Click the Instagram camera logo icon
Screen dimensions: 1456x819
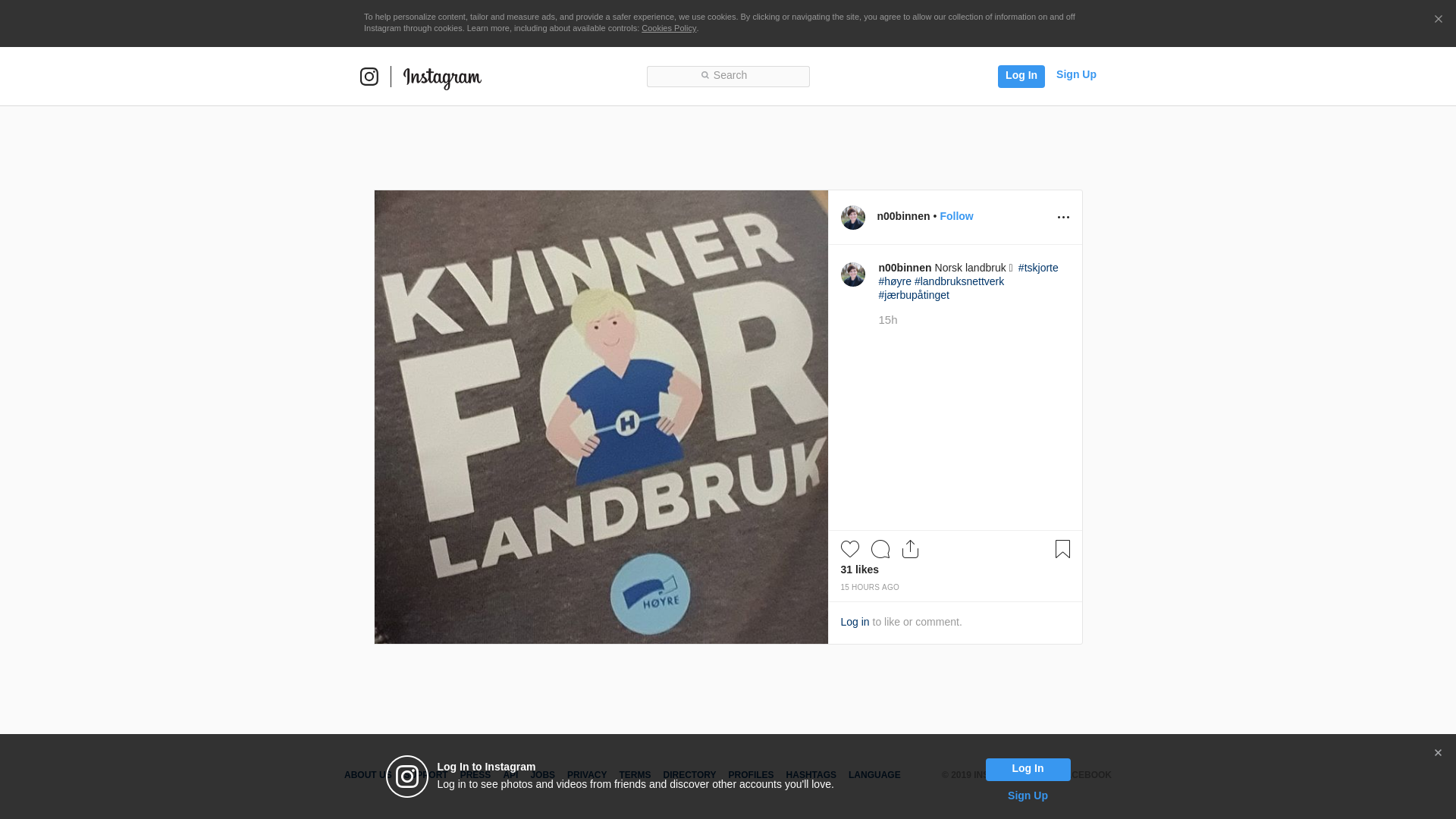tap(369, 77)
